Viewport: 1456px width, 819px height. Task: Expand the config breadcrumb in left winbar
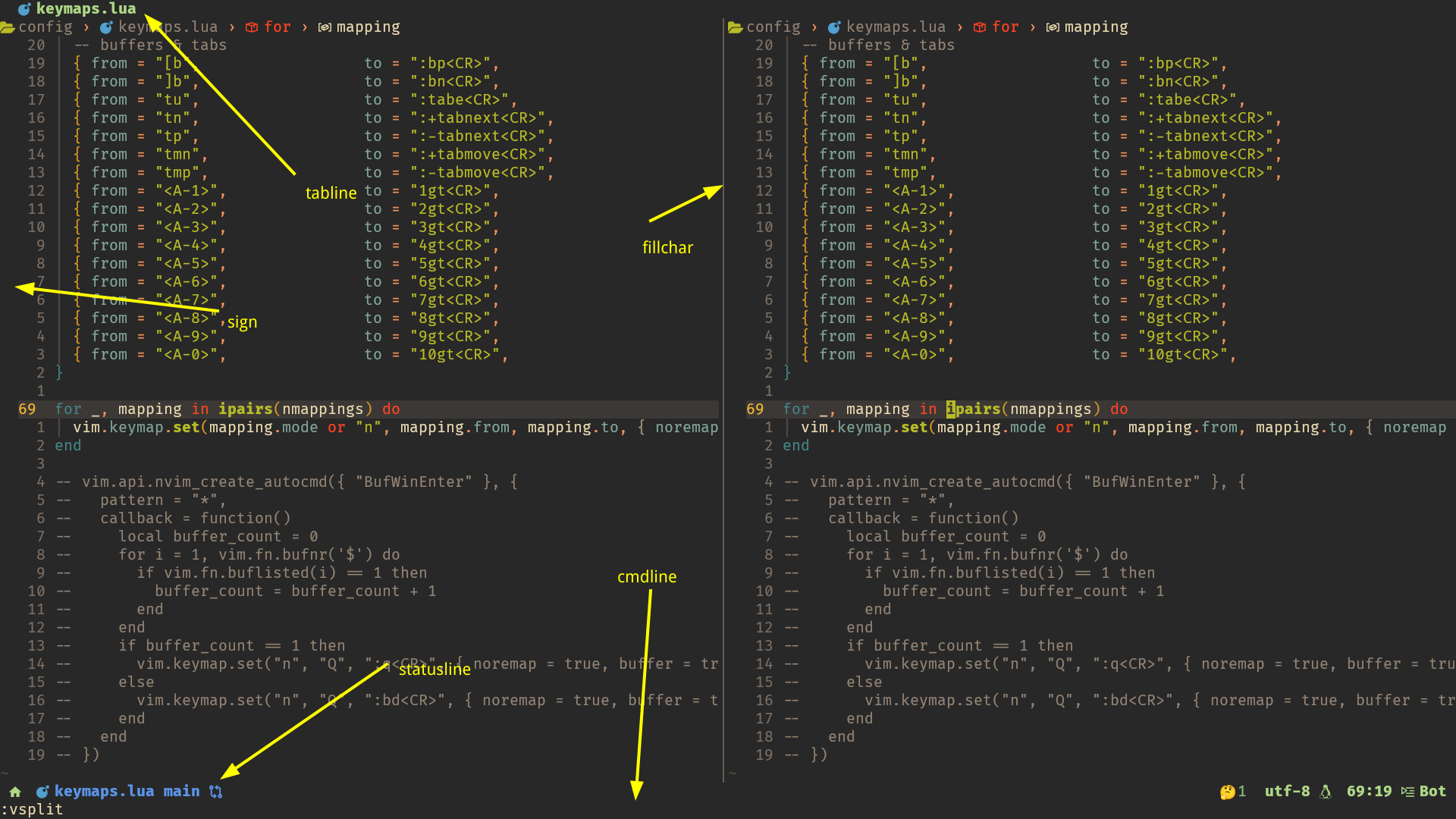click(45, 27)
